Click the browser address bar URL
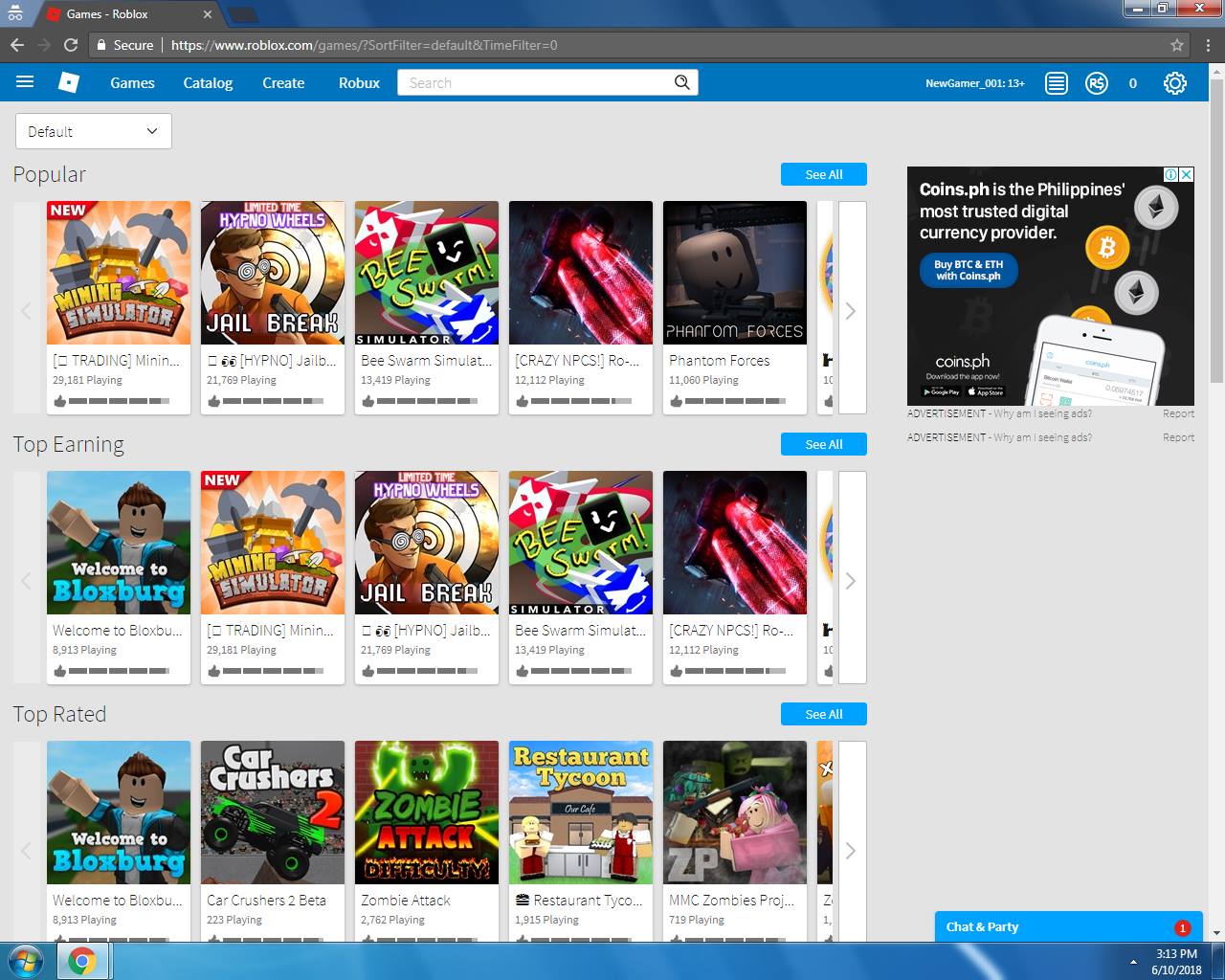 [x=364, y=45]
